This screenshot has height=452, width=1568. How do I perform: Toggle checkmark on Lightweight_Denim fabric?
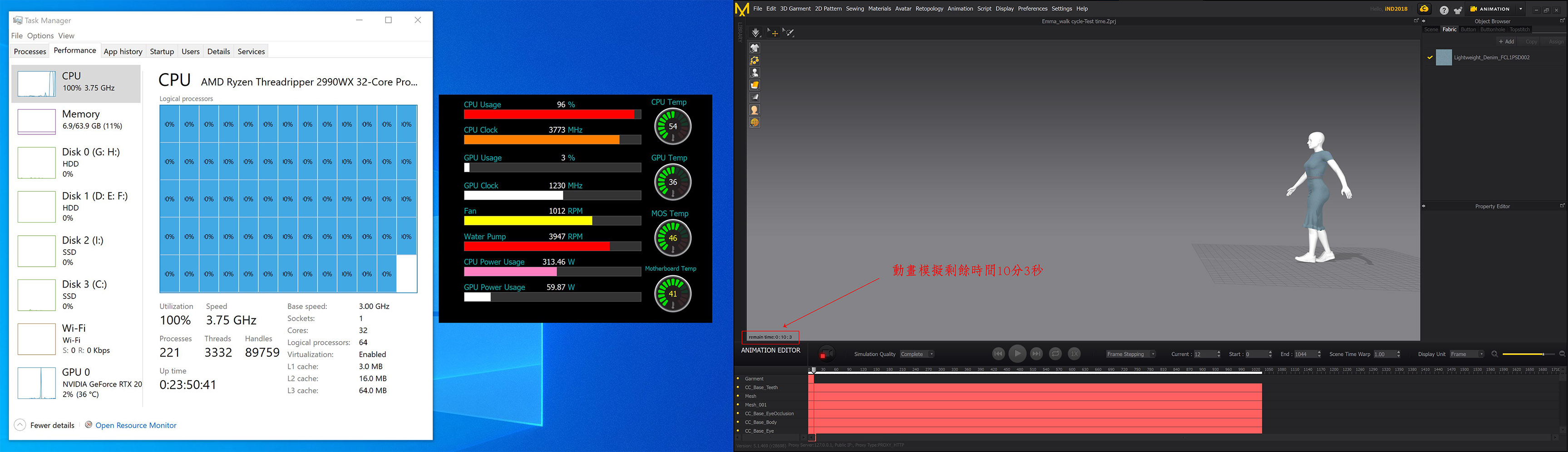1430,57
